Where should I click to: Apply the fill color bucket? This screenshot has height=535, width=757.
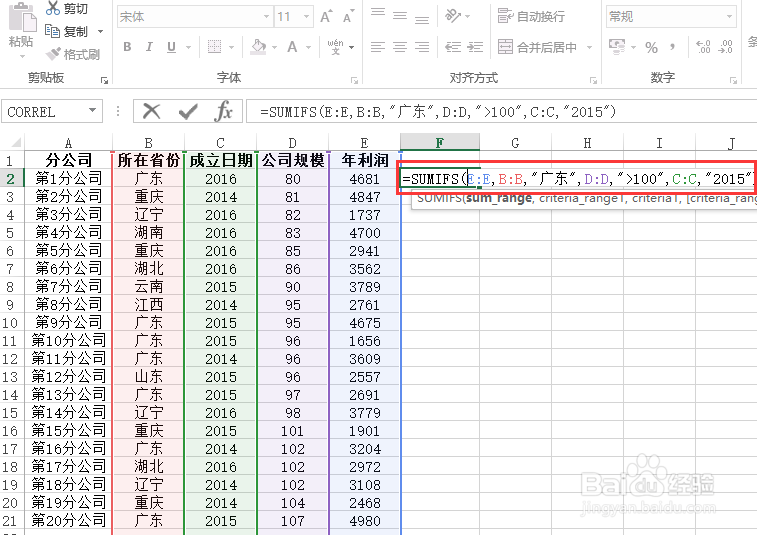click(258, 47)
